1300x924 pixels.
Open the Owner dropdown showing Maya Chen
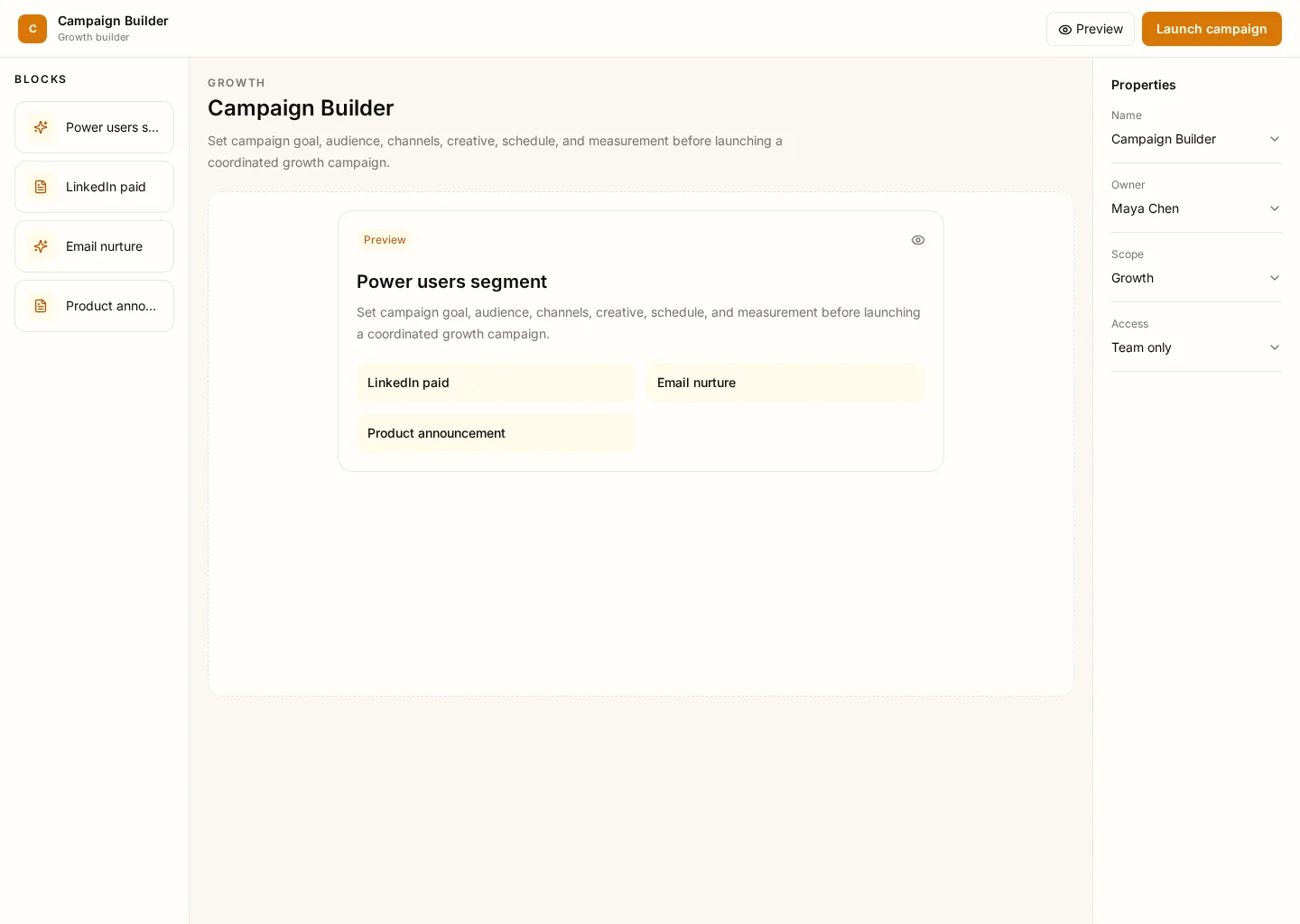coord(1196,208)
